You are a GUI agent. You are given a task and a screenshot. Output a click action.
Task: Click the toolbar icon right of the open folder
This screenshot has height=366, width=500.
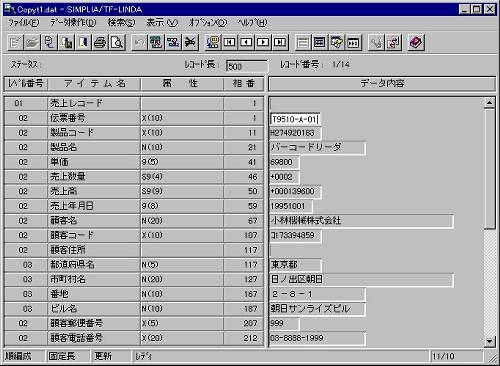coord(49,42)
